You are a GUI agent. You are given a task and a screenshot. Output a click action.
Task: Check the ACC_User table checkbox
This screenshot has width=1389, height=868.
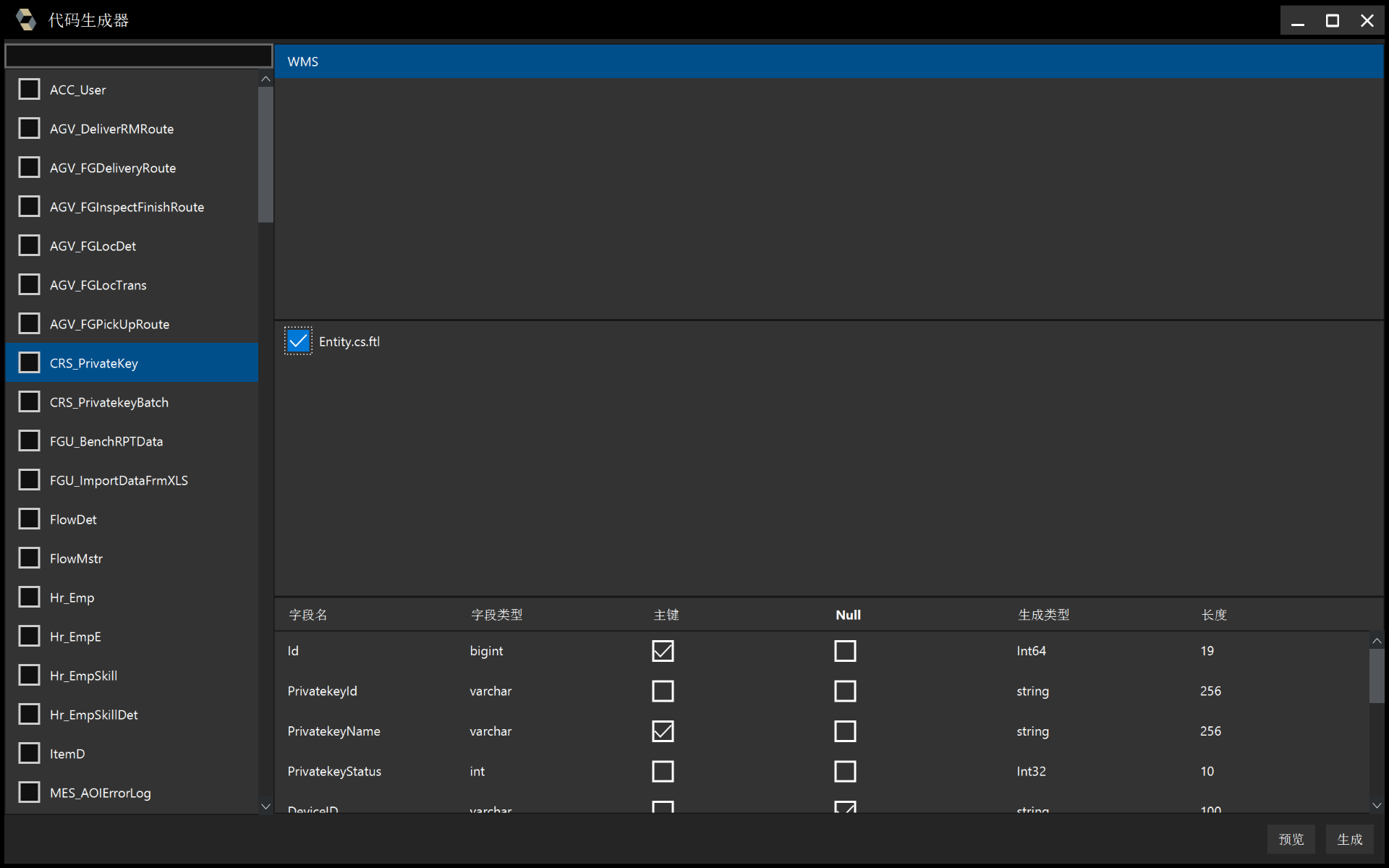click(30, 89)
